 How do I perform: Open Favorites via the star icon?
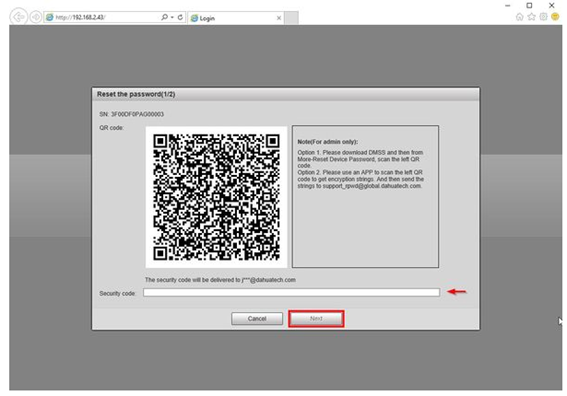click(x=531, y=17)
